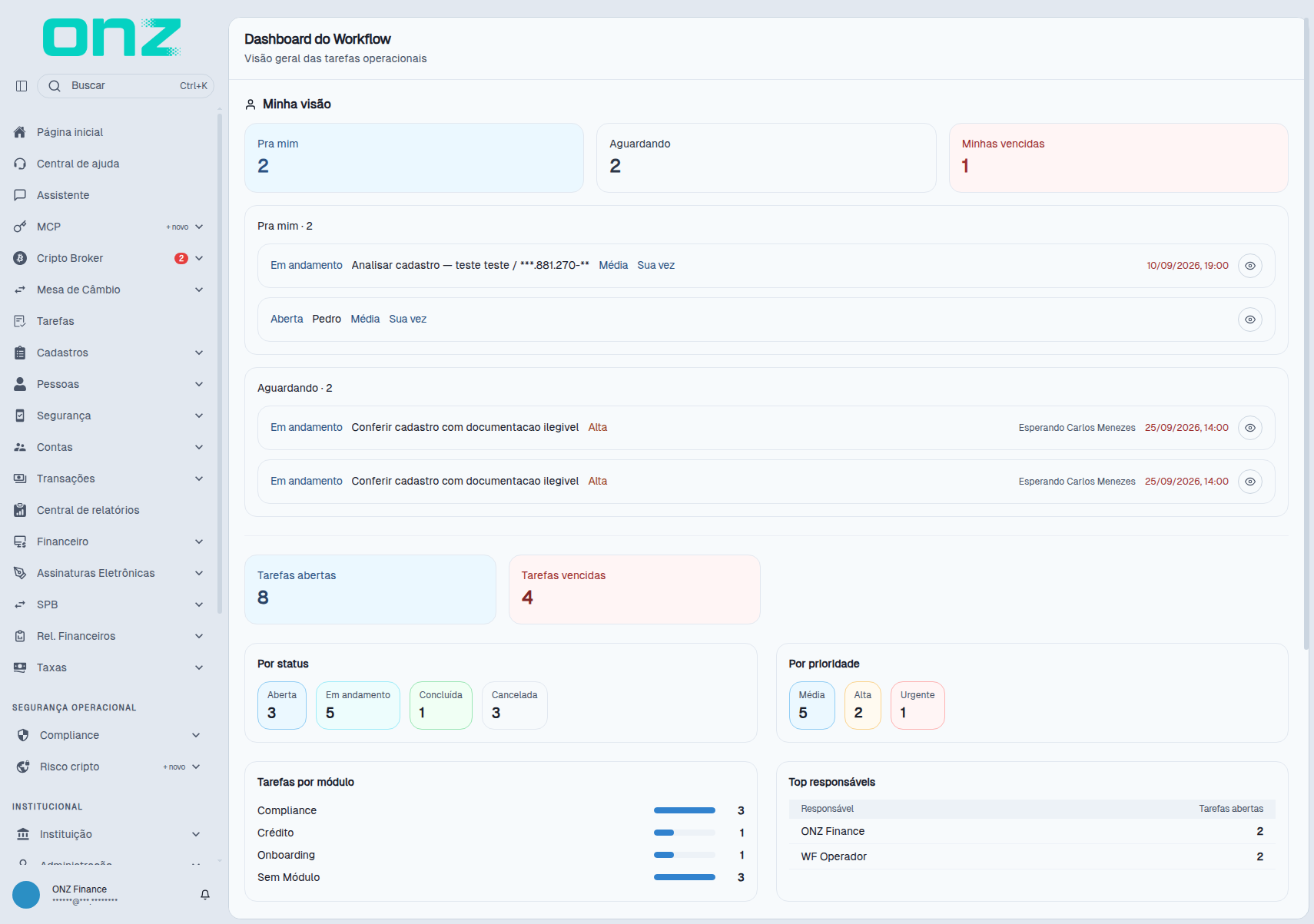Click the Crédito module progress bar
The image size is (1314, 924).
tap(685, 833)
